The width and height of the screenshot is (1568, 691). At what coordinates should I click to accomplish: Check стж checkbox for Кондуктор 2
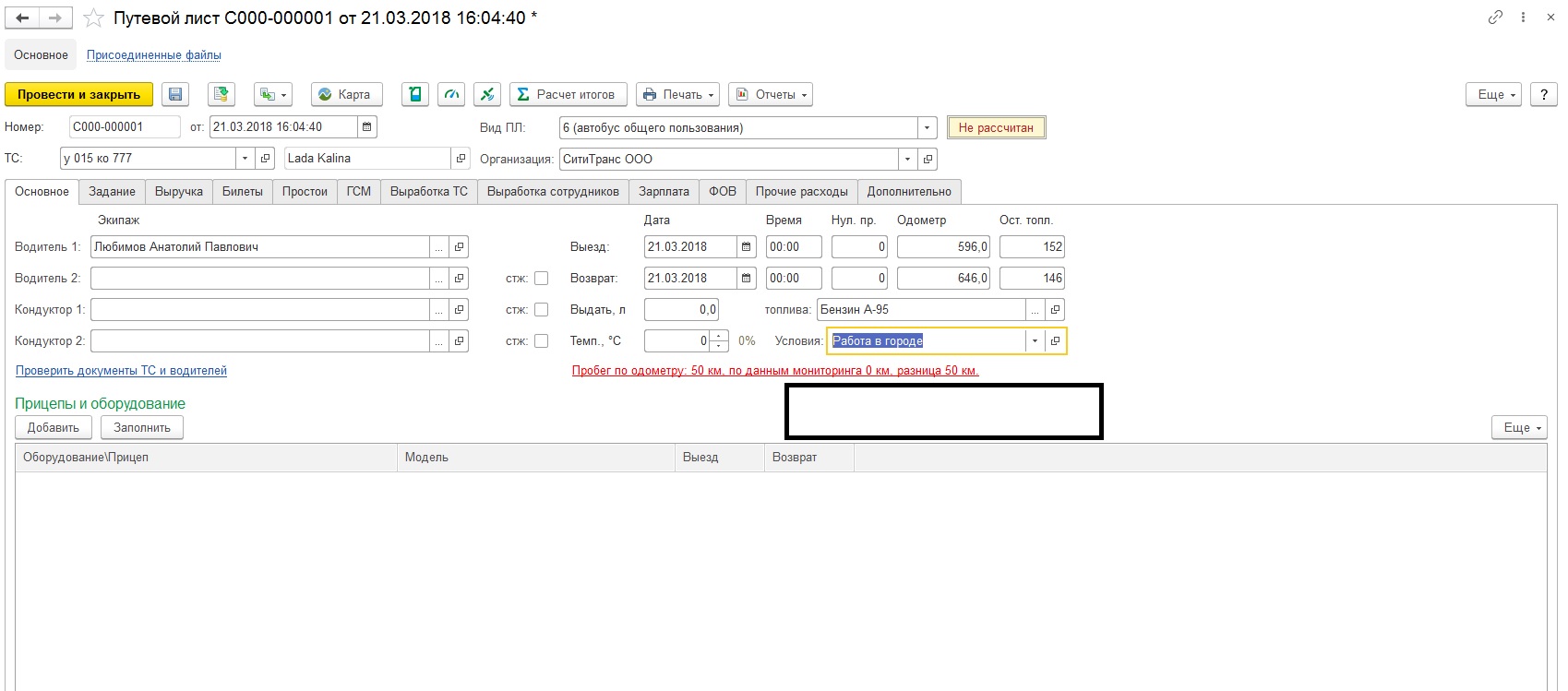click(542, 341)
